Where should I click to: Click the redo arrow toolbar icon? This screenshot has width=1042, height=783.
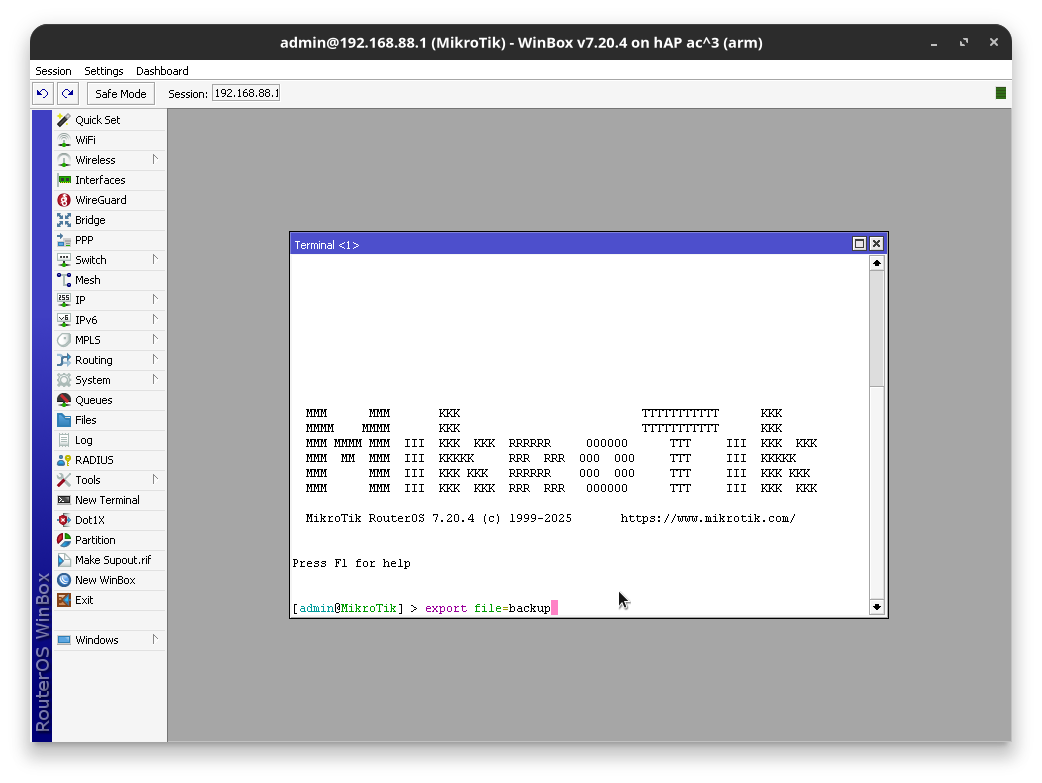click(x=67, y=93)
